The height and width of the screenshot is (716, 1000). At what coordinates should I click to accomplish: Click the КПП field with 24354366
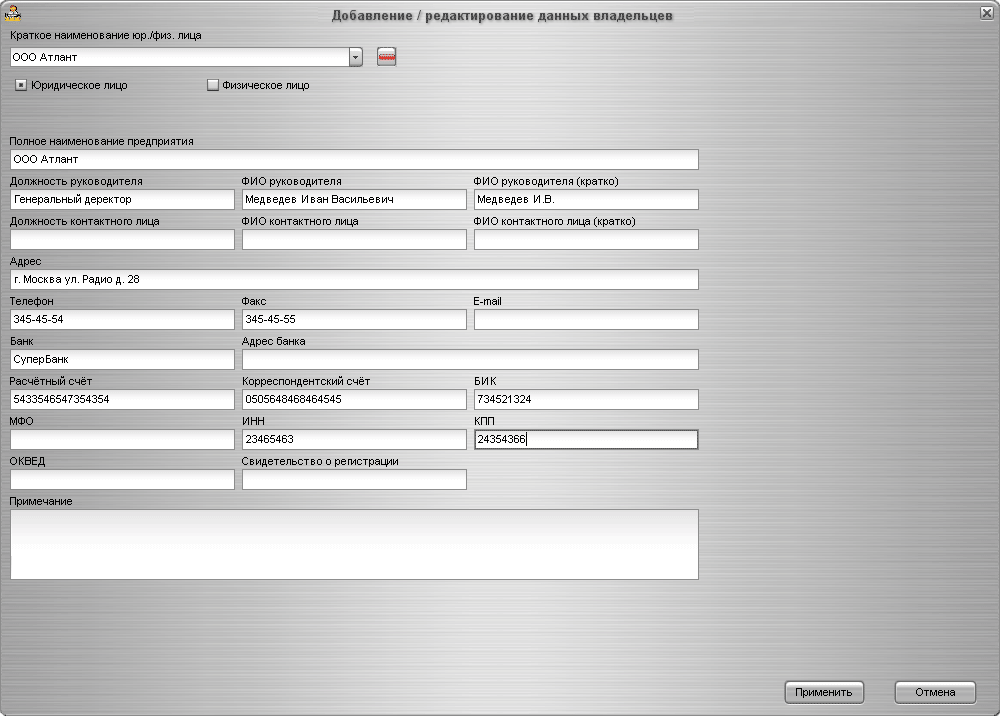pyautogui.click(x=586, y=439)
